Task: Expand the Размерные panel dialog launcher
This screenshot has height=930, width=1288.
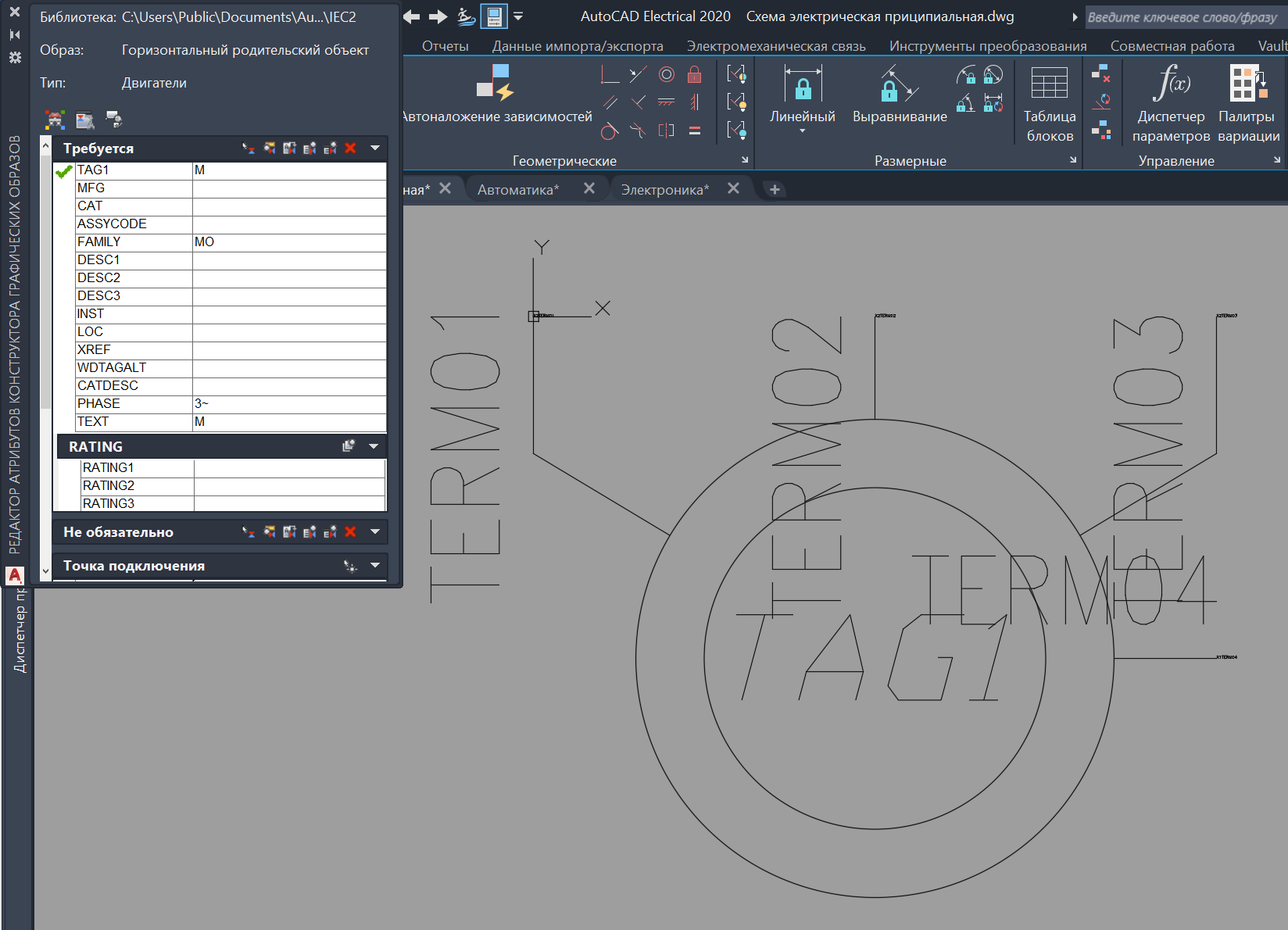Action: (1073, 160)
